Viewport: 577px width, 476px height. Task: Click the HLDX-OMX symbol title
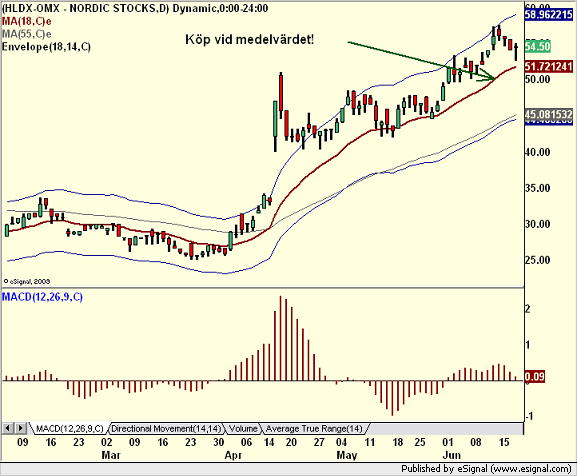pos(135,8)
